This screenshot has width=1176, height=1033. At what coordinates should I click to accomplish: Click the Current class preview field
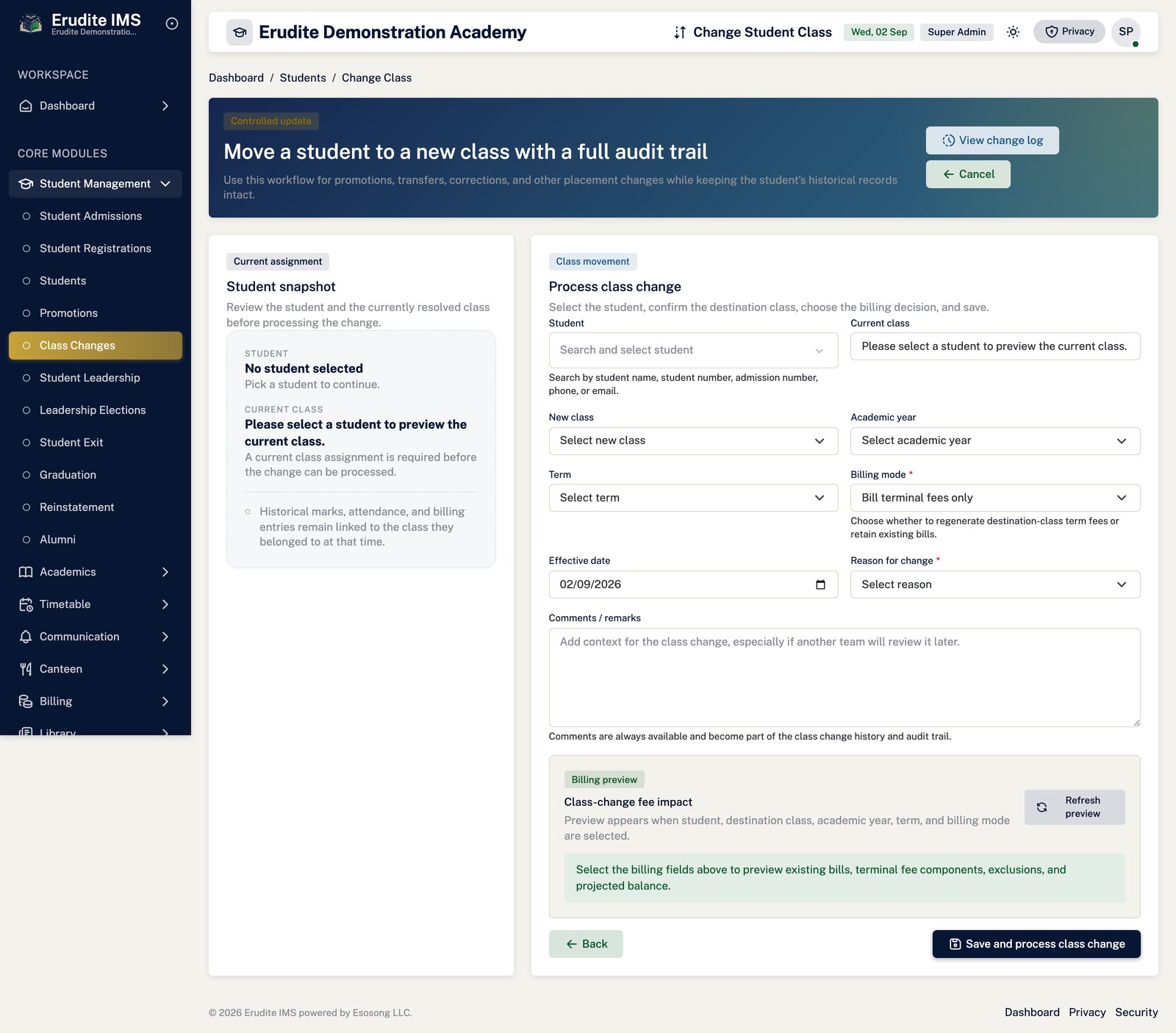pos(995,346)
